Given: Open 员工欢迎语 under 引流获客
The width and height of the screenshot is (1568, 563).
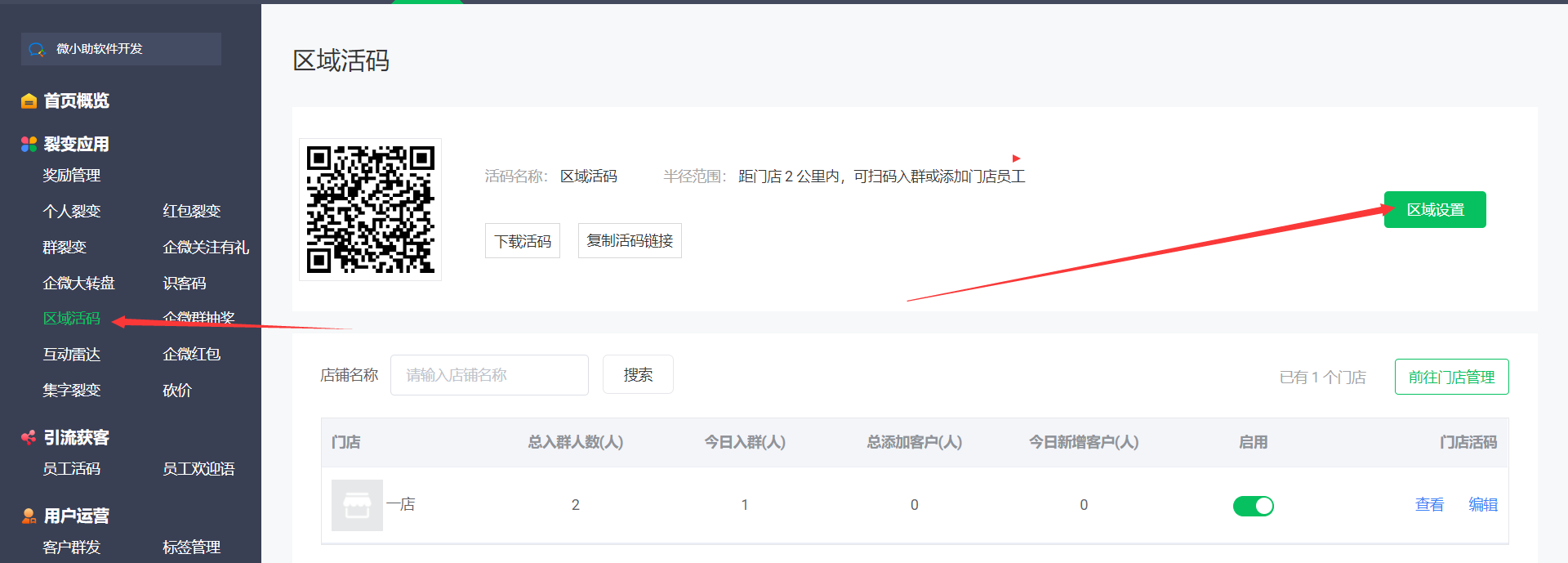Looking at the screenshot, I should [x=198, y=469].
